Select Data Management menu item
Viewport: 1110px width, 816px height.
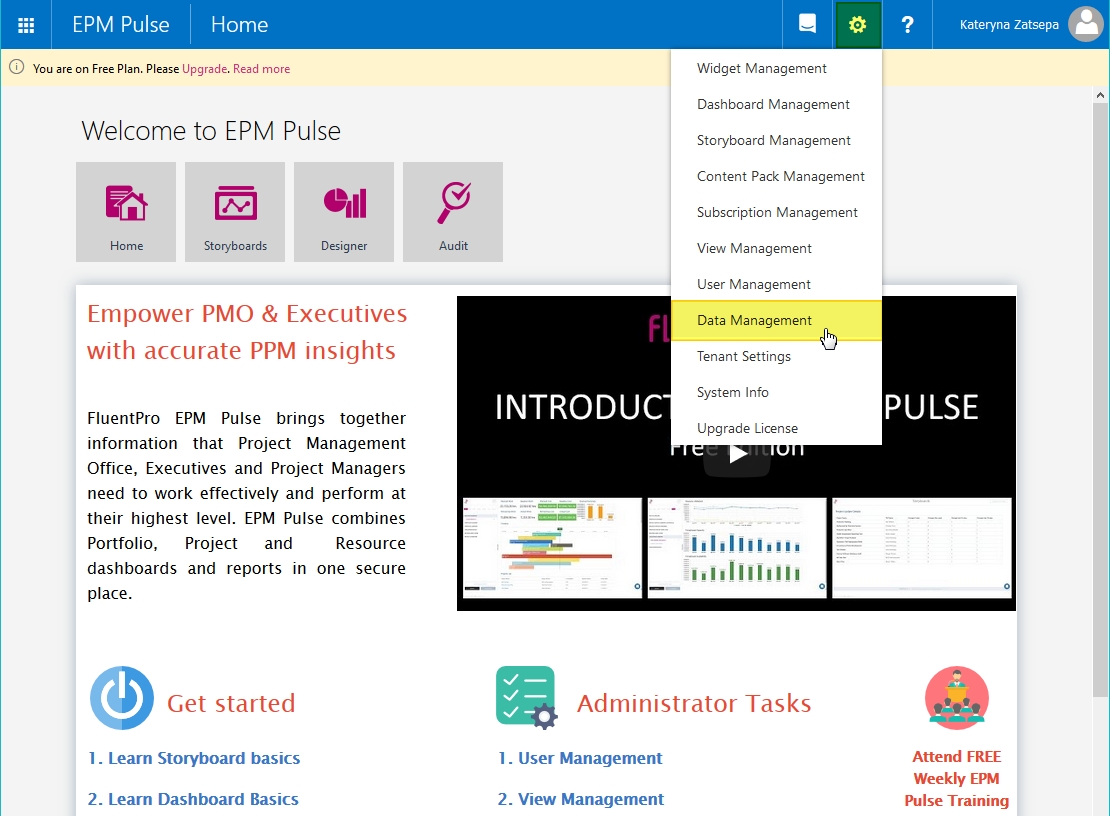pos(777,321)
